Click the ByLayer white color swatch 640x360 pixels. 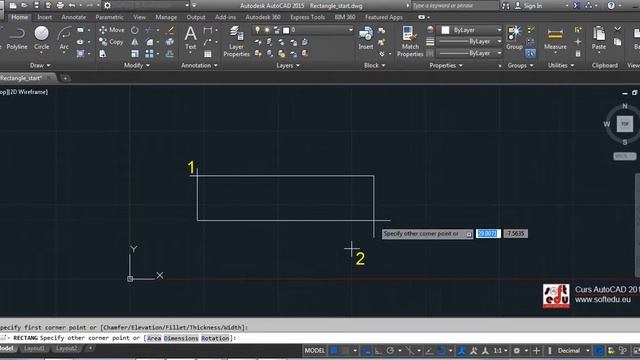[445, 30]
